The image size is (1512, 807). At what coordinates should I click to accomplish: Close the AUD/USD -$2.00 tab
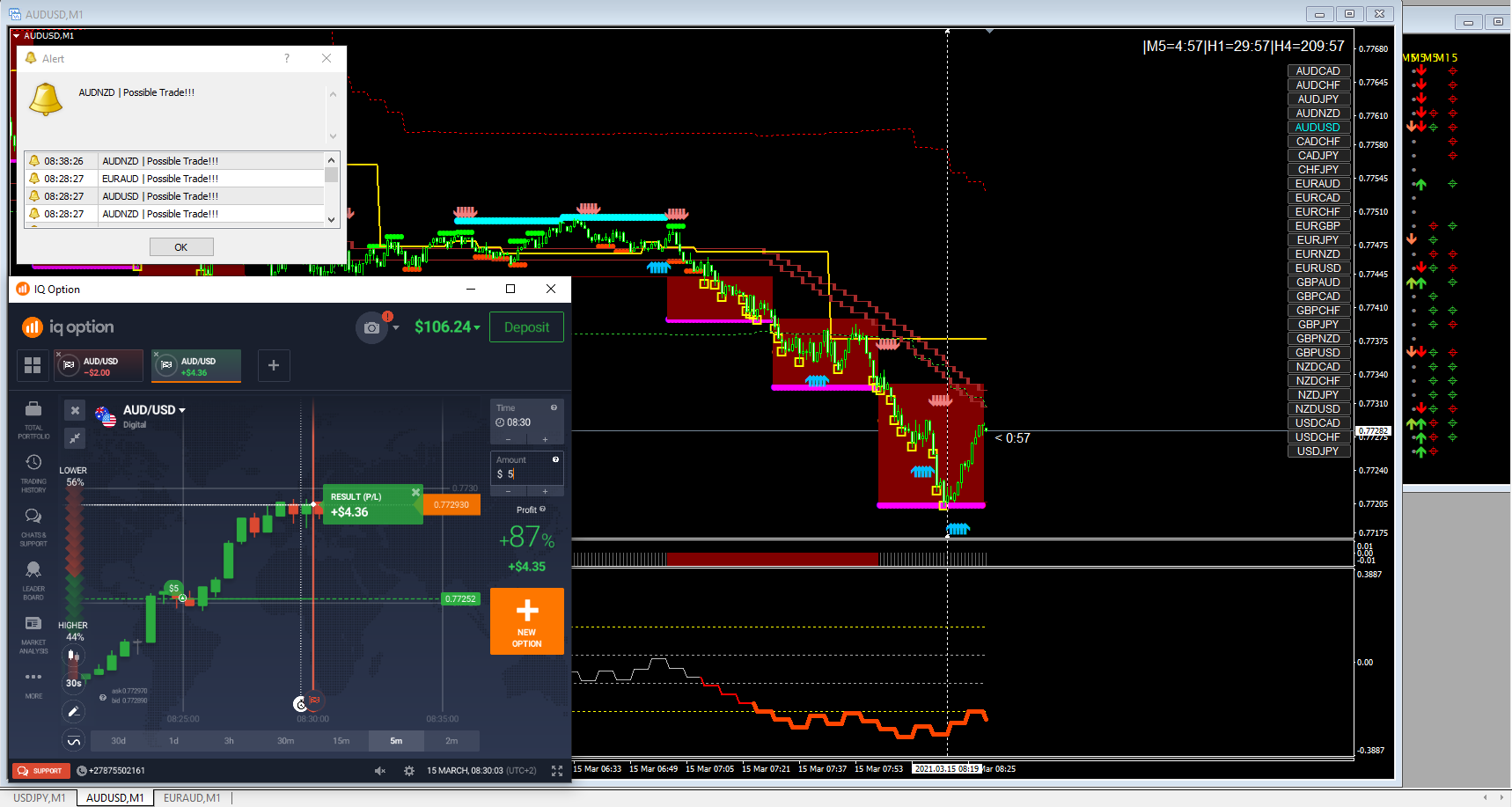coord(59,355)
